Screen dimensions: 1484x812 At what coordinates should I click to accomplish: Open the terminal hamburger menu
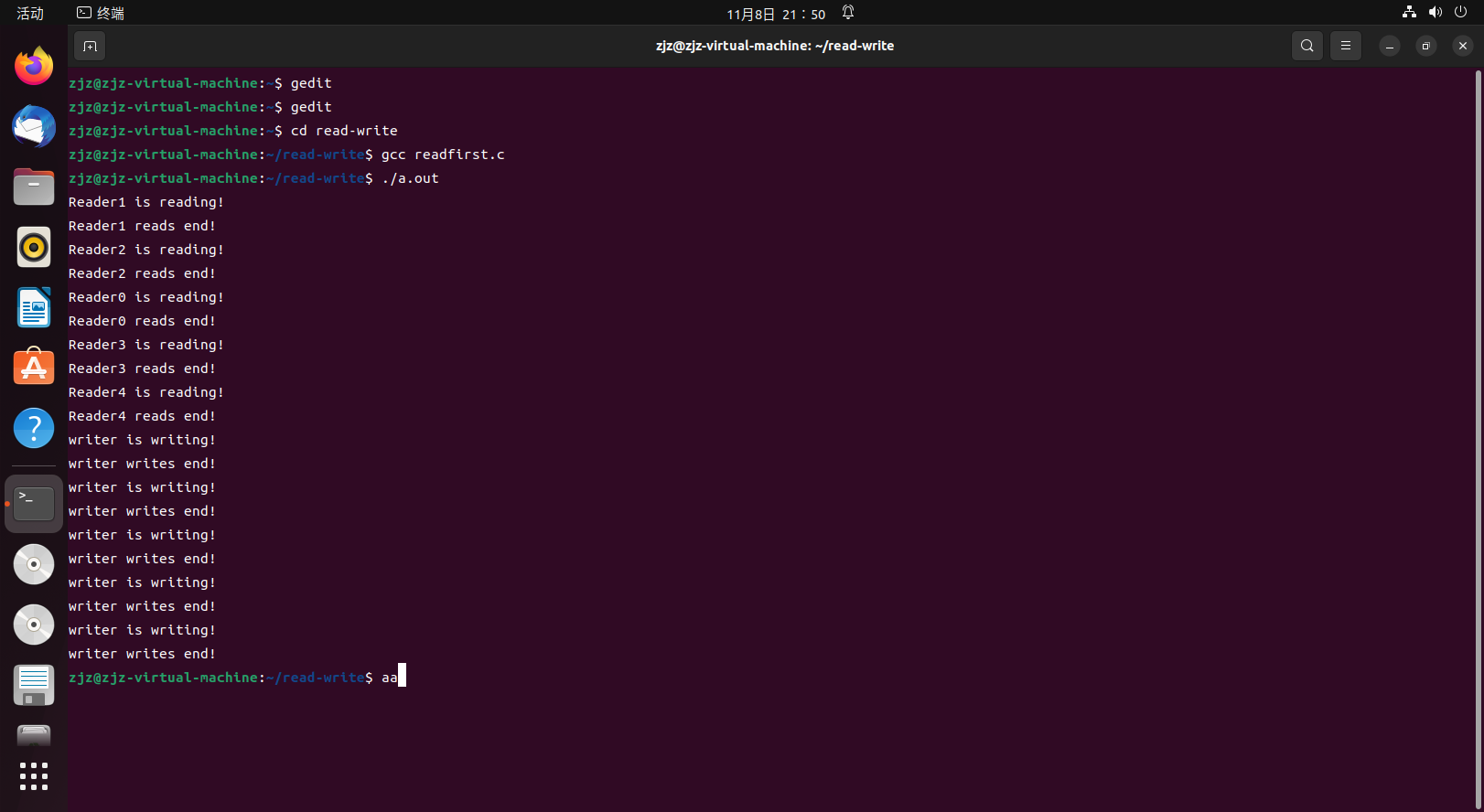point(1346,46)
